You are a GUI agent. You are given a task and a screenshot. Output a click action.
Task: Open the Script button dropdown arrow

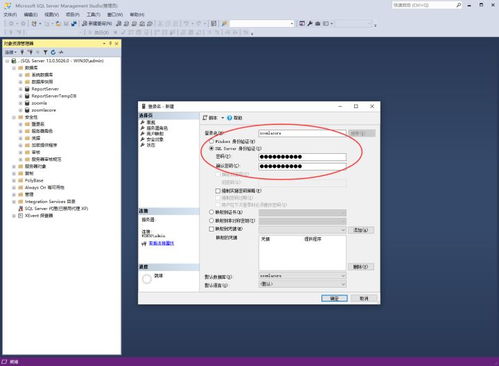pos(223,118)
